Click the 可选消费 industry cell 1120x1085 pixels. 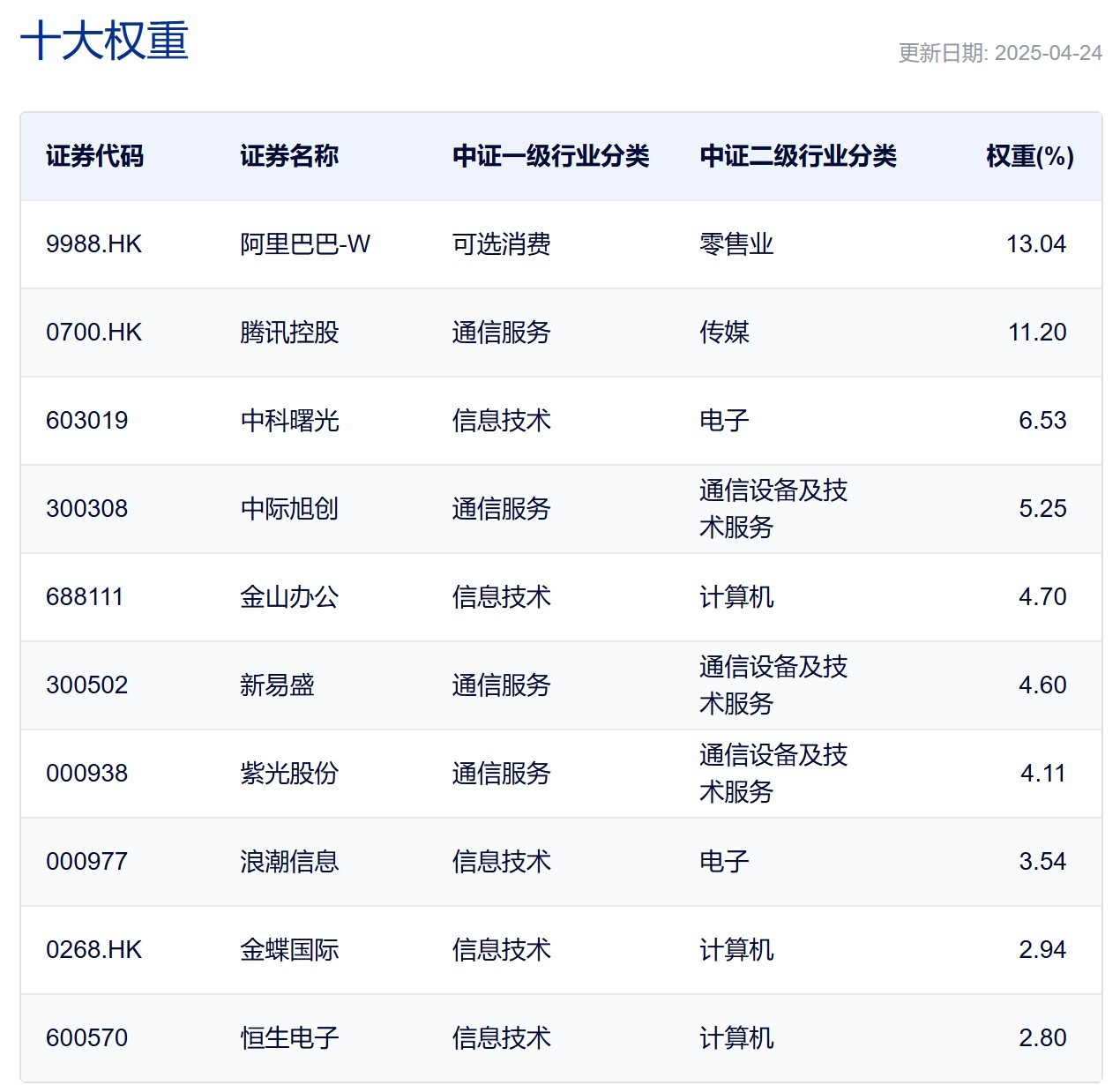(x=501, y=244)
